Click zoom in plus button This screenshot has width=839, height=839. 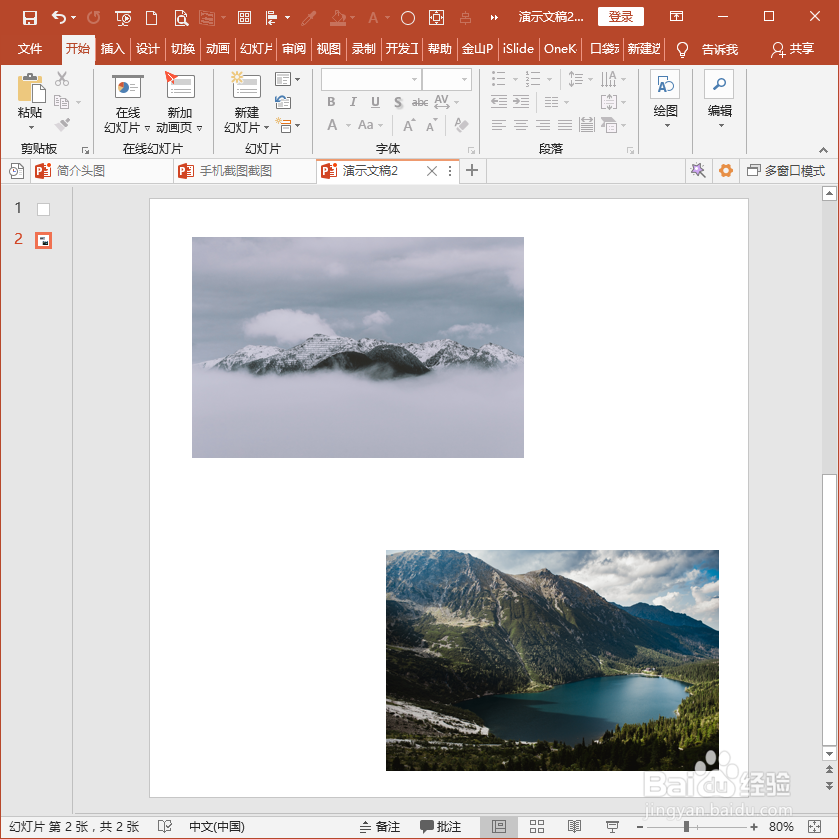[754, 827]
